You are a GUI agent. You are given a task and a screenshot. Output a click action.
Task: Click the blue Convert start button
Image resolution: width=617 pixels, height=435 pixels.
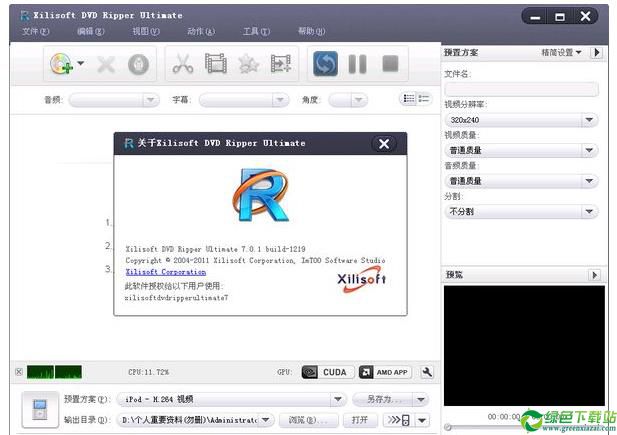pyautogui.click(x=325, y=64)
